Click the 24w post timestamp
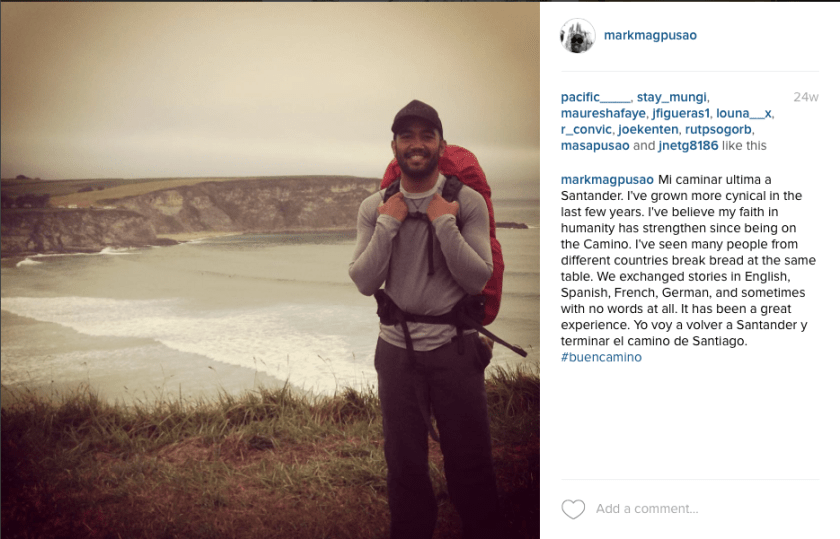Image resolution: width=840 pixels, height=539 pixels. [806, 97]
